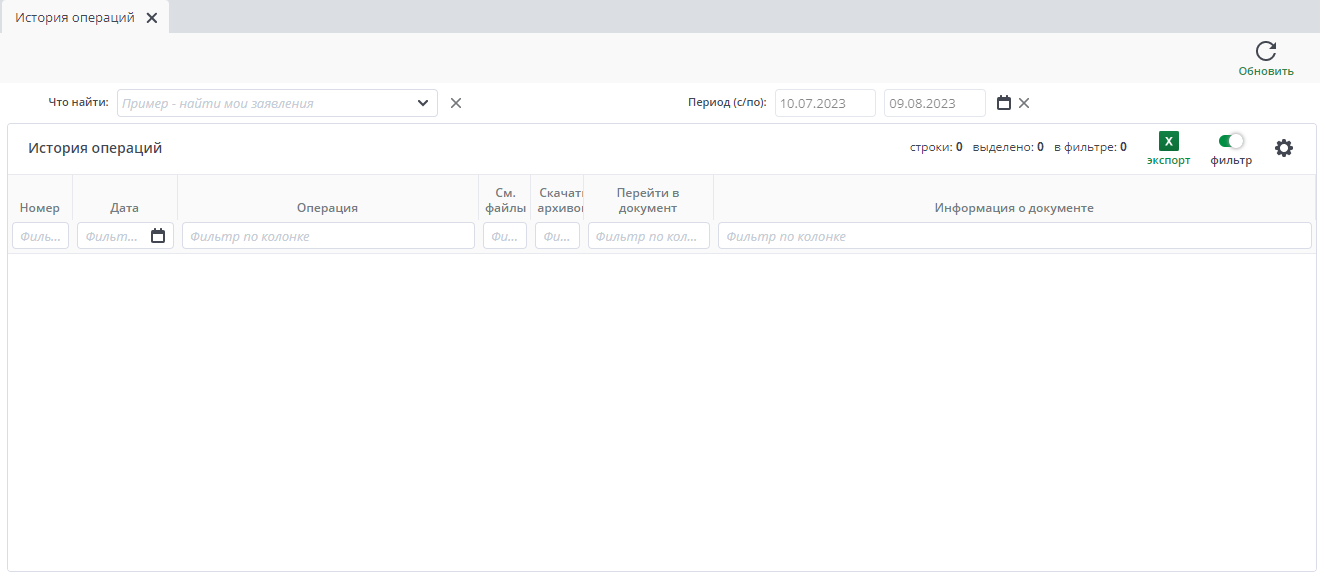This screenshot has height=576, width=1320.
Task: Click the Номер column filter input
Action: tap(40, 236)
